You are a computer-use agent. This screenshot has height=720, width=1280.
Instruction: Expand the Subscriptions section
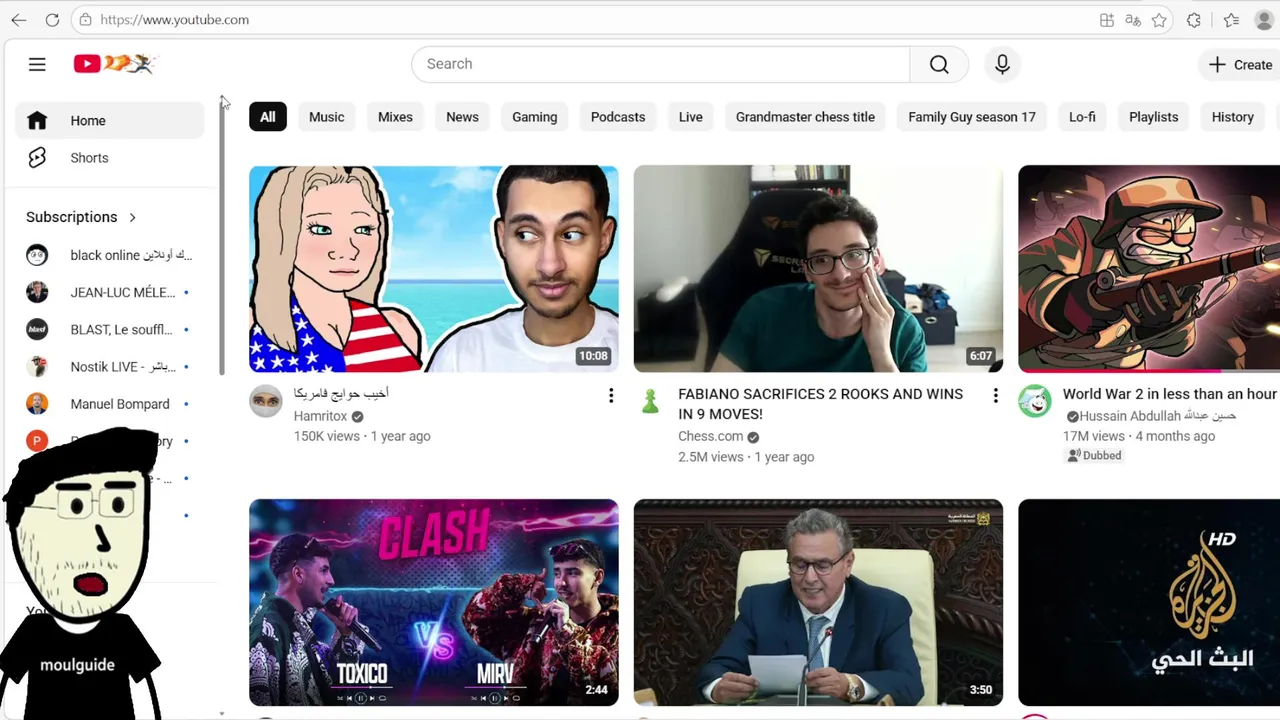coord(81,217)
